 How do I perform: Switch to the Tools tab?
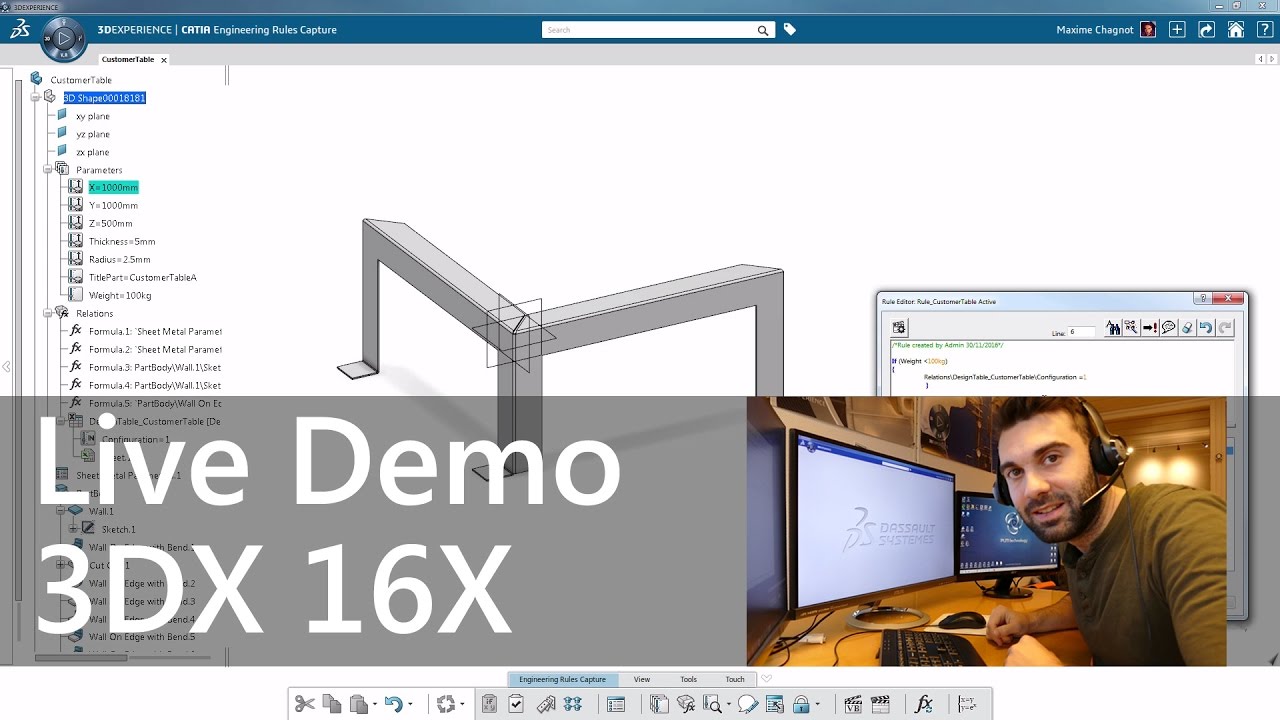click(x=689, y=679)
